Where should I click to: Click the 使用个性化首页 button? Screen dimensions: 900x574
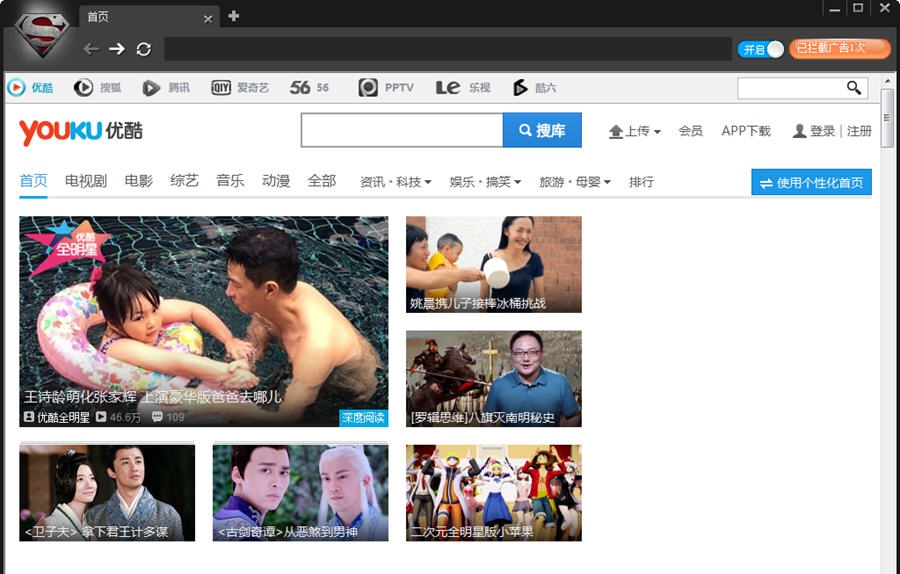[x=811, y=182]
